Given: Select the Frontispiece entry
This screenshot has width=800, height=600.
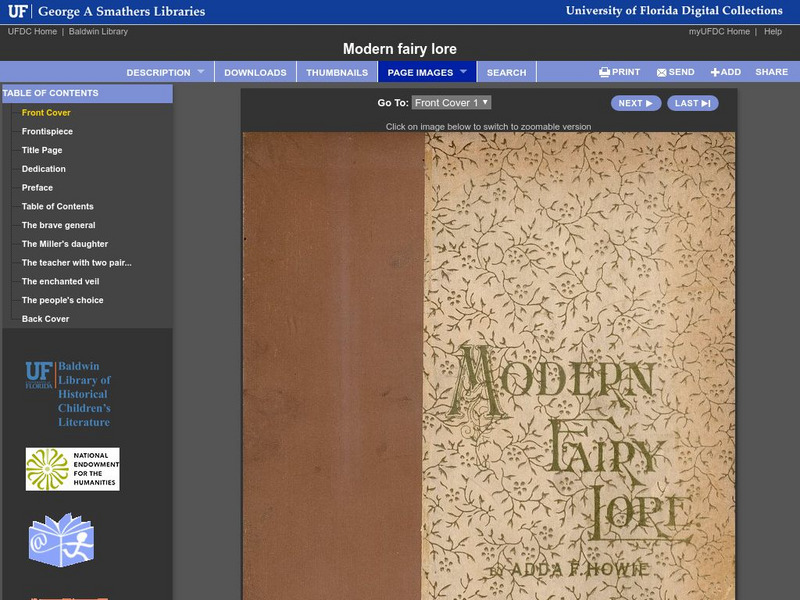Looking at the screenshot, I should click(x=48, y=131).
